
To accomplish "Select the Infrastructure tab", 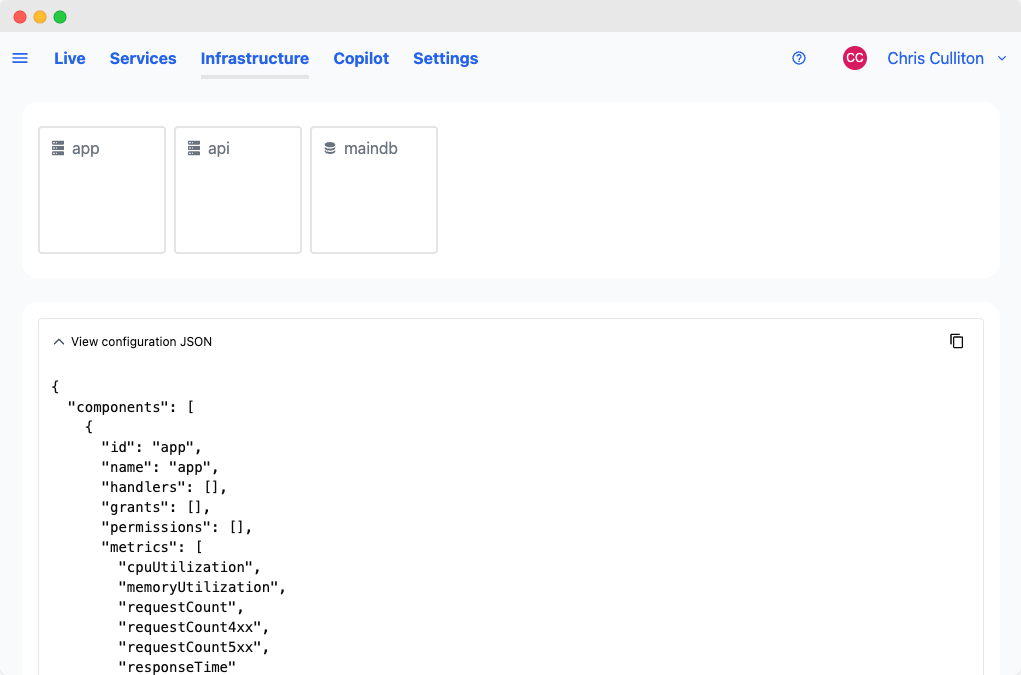I will pyautogui.click(x=255, y=59).
